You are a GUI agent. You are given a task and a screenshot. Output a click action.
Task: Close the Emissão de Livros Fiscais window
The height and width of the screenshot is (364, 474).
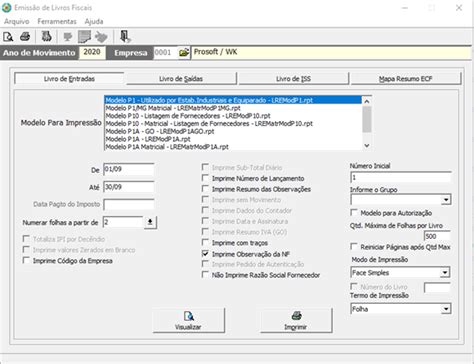tap(459, 8)
